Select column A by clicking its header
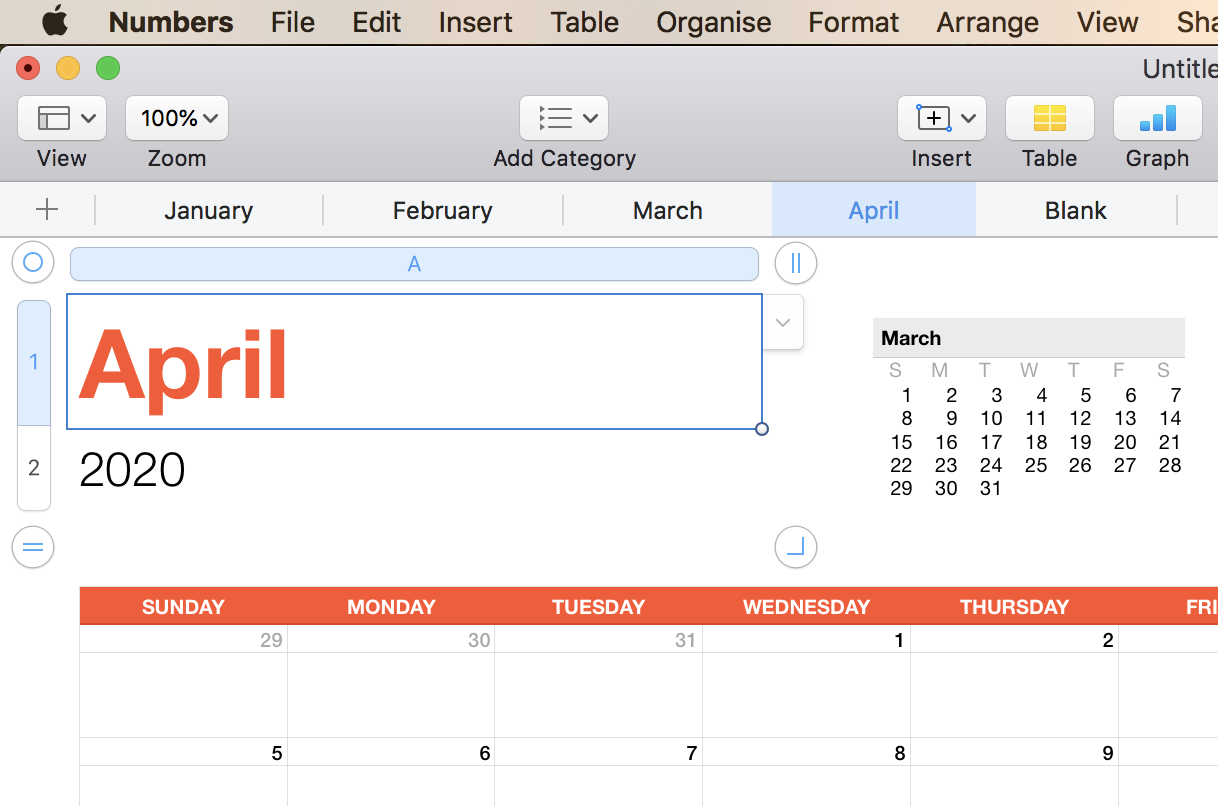Viewport: 1218px width, 806px height. pyautogui.click(x=414, y=263)
